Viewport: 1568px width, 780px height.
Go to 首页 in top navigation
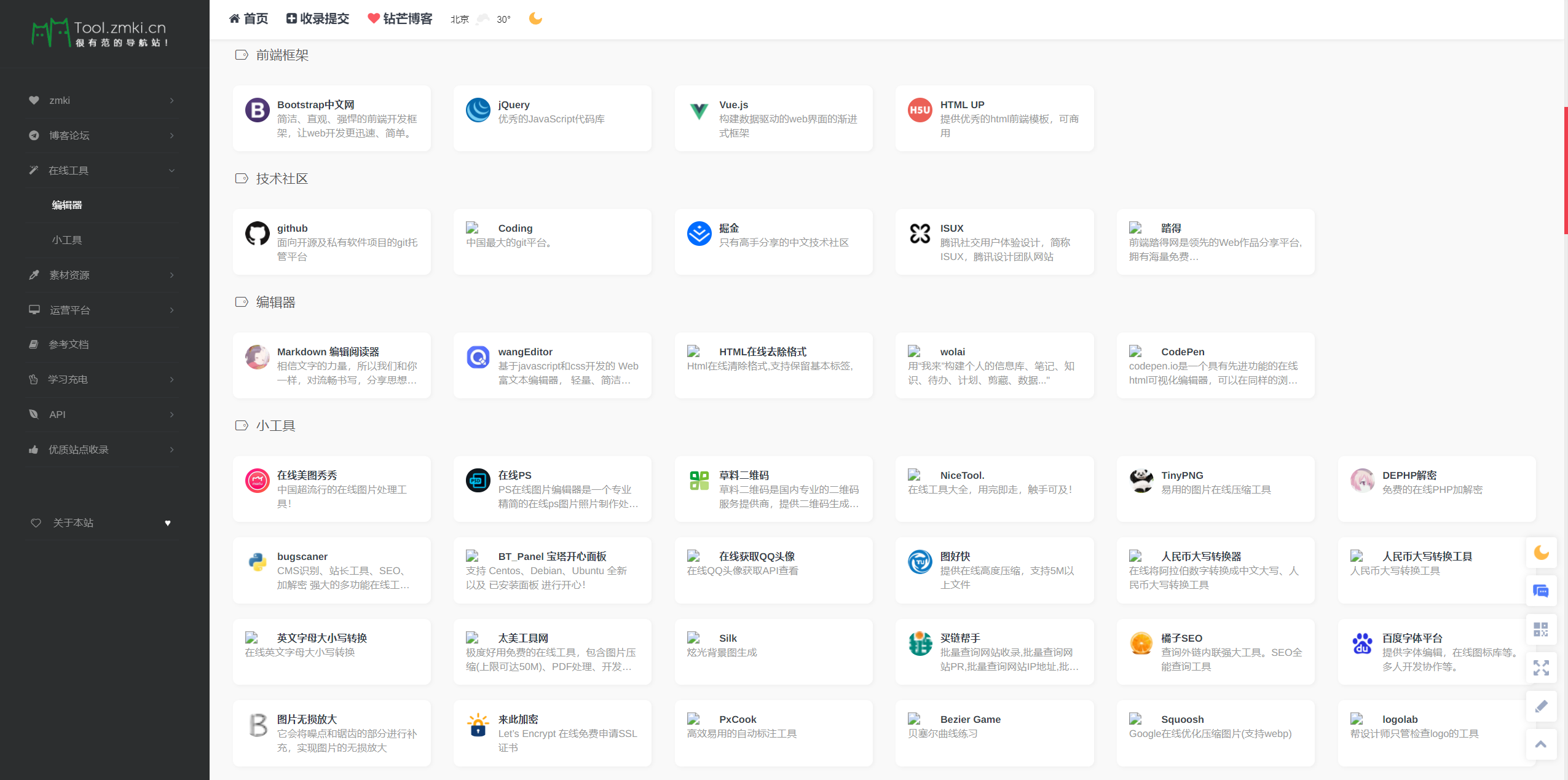248,18
